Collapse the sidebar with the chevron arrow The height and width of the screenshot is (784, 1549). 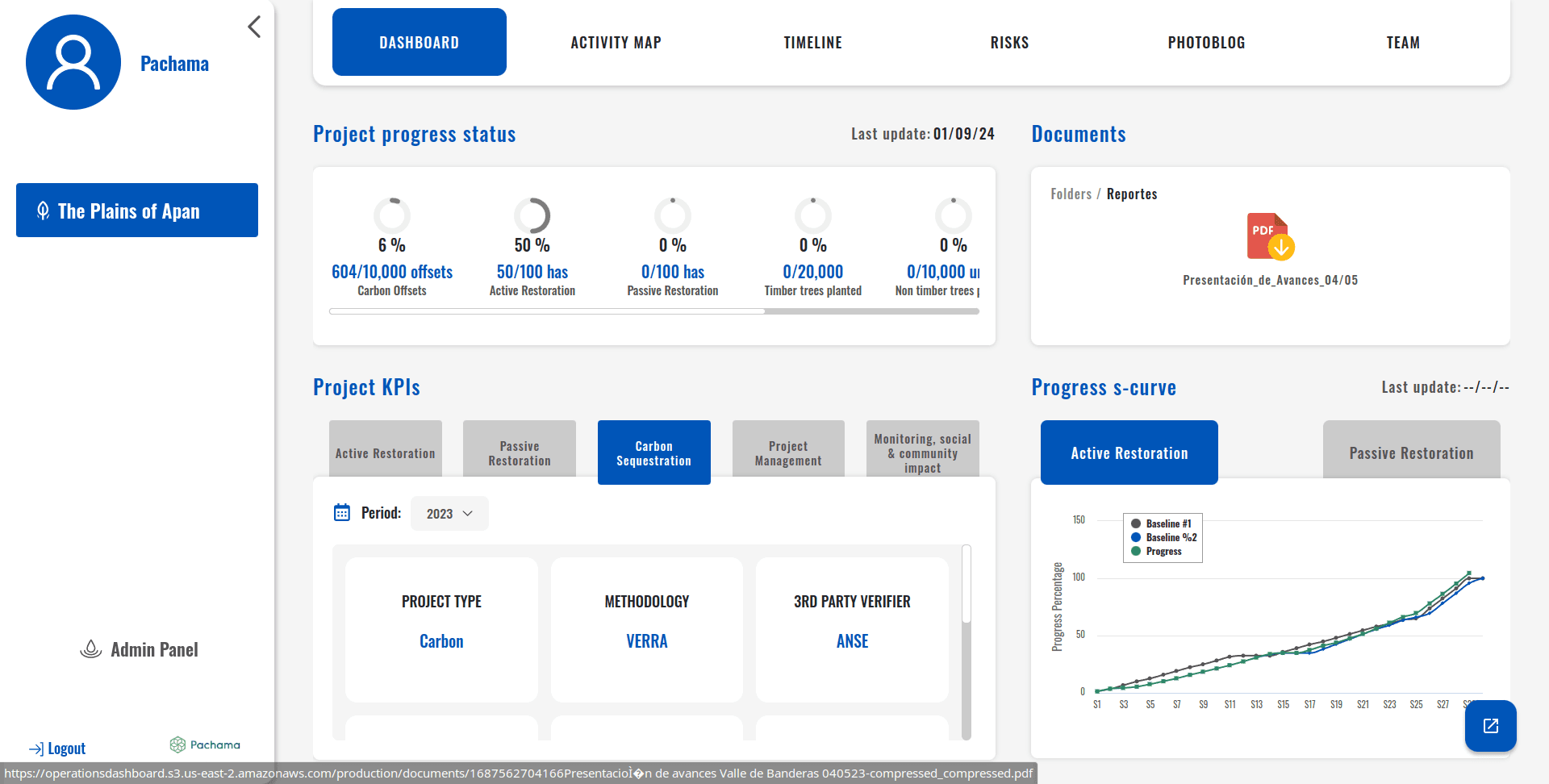(254, 27)
